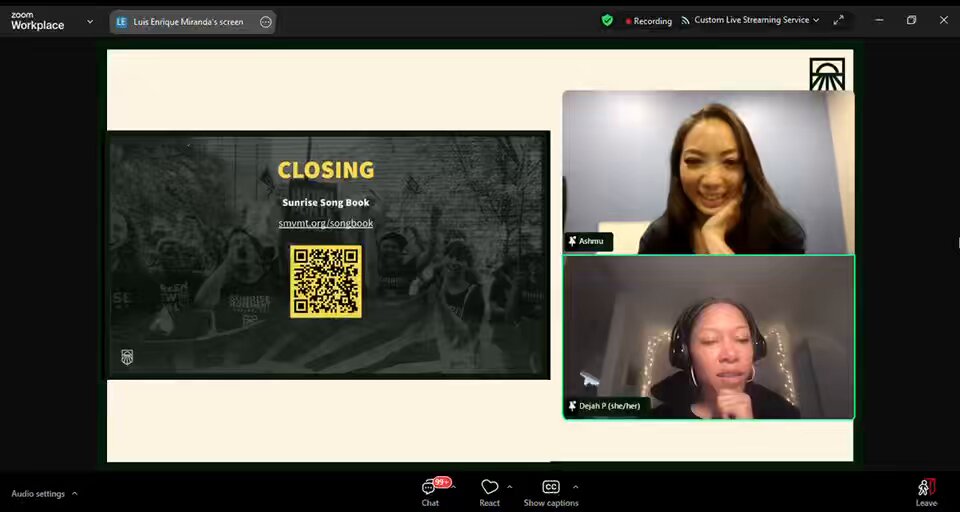Click the LE avatar badge on tab
960x512 pixels.
pyautogui.click(x=122, y=22)
